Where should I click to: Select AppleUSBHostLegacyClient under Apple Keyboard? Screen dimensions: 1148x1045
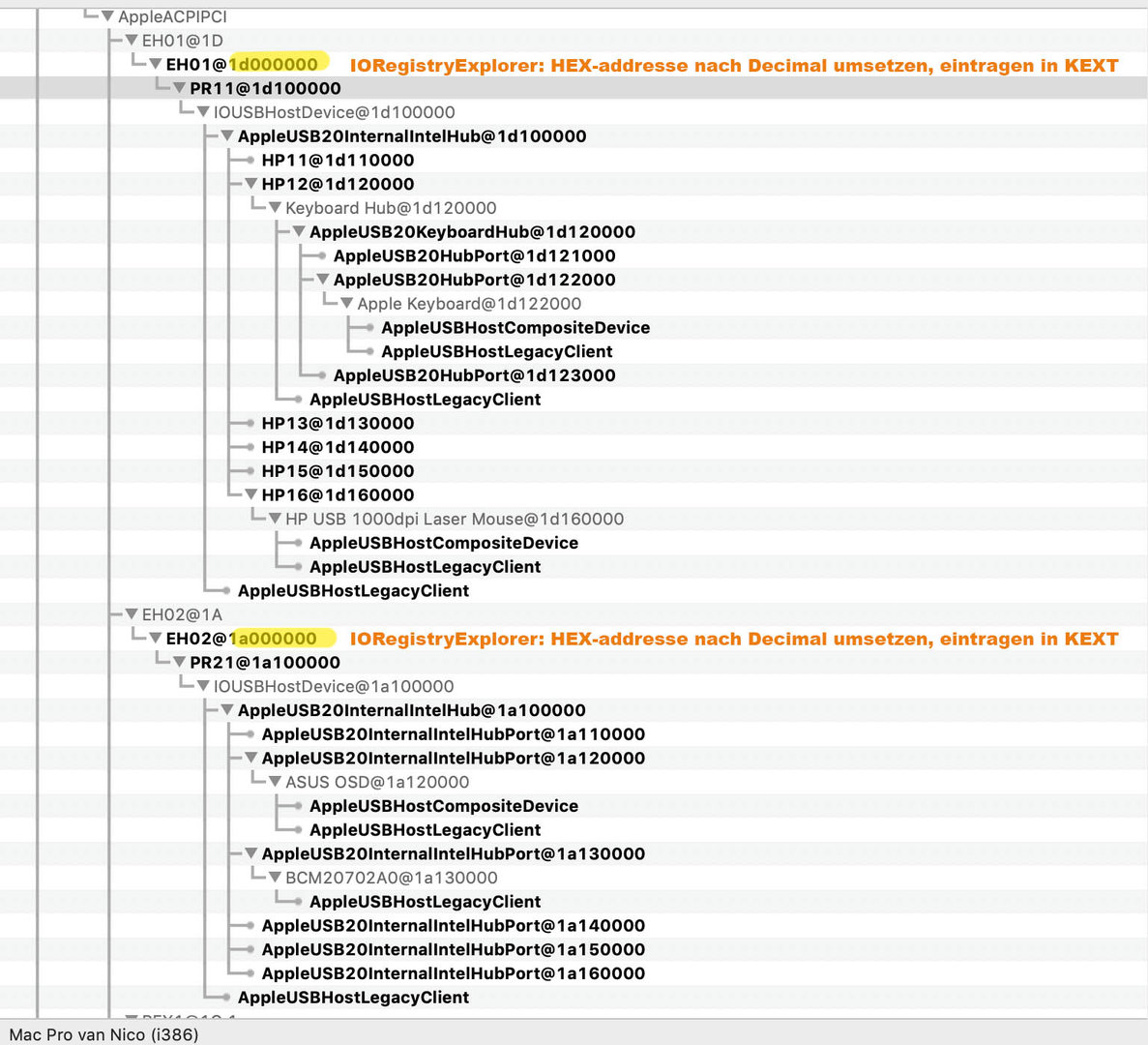click(x=496, y=351)
